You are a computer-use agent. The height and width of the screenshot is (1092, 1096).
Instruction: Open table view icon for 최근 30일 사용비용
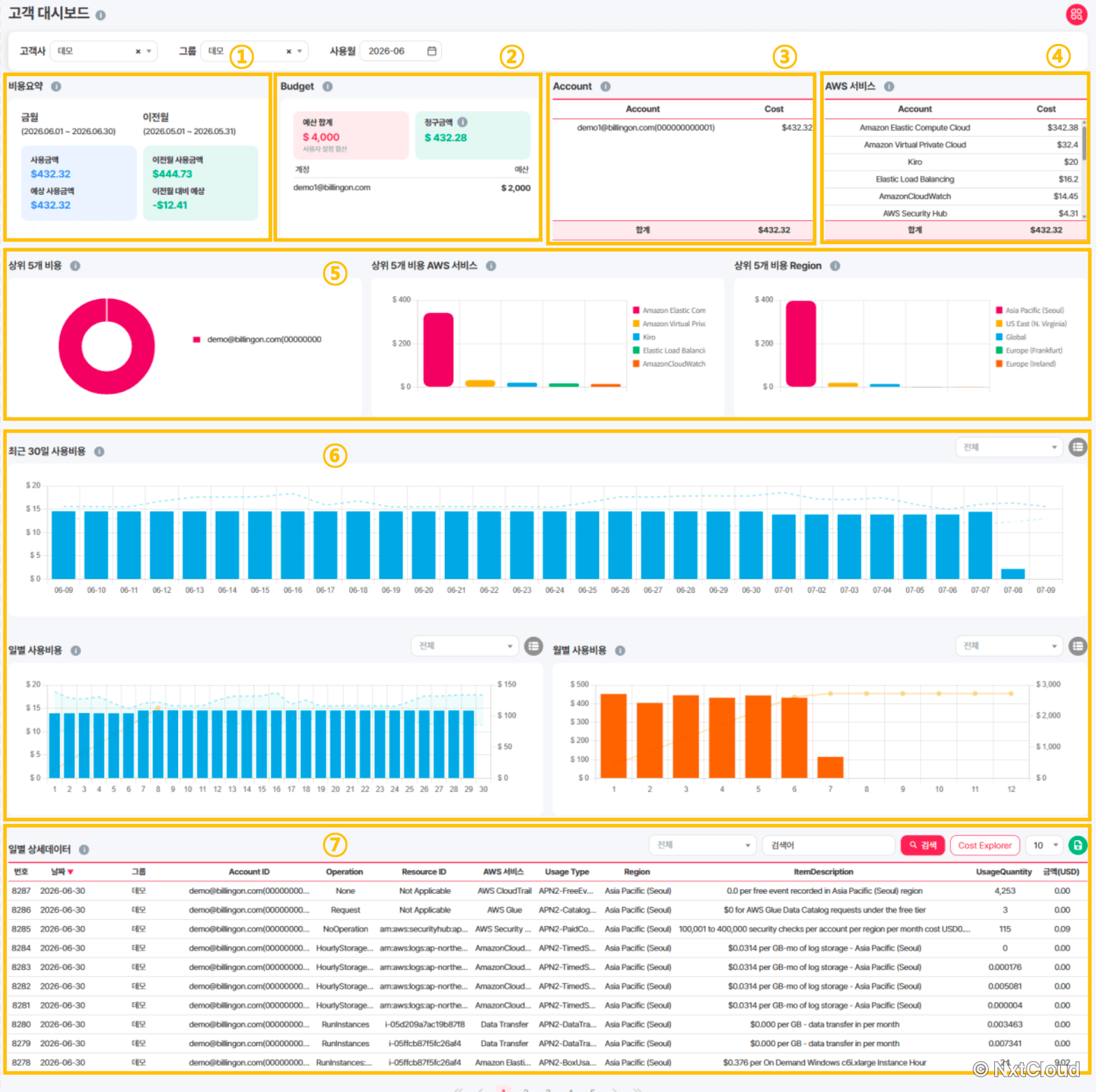tap(1077, 447)
